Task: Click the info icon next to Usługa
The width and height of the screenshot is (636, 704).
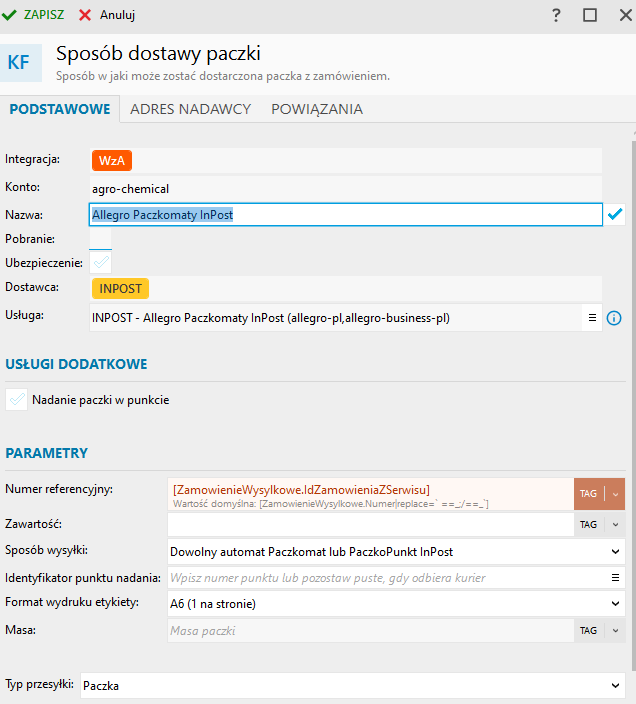Action: coord(615,318)
